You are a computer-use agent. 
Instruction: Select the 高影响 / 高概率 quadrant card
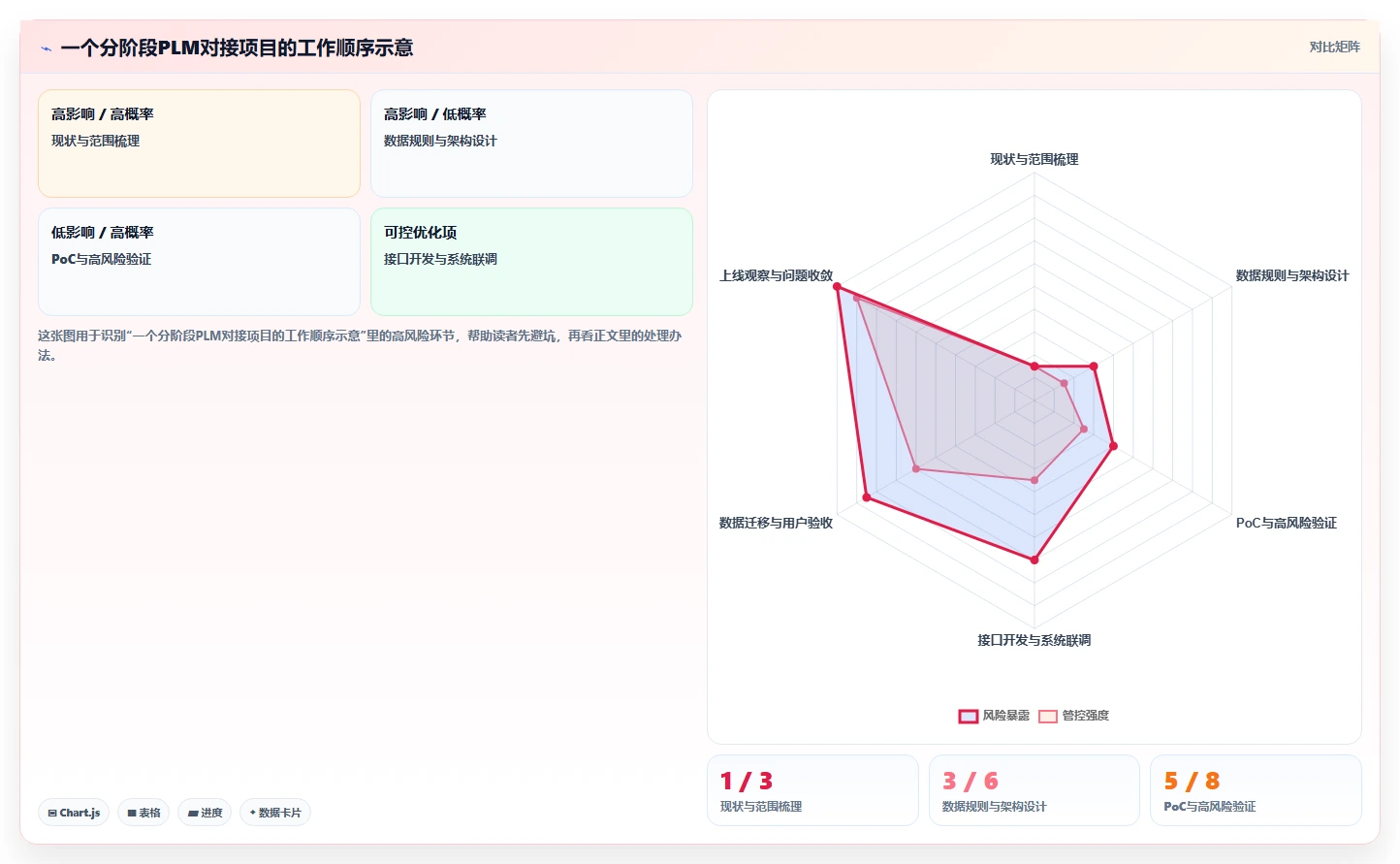(x=199, y=144)
